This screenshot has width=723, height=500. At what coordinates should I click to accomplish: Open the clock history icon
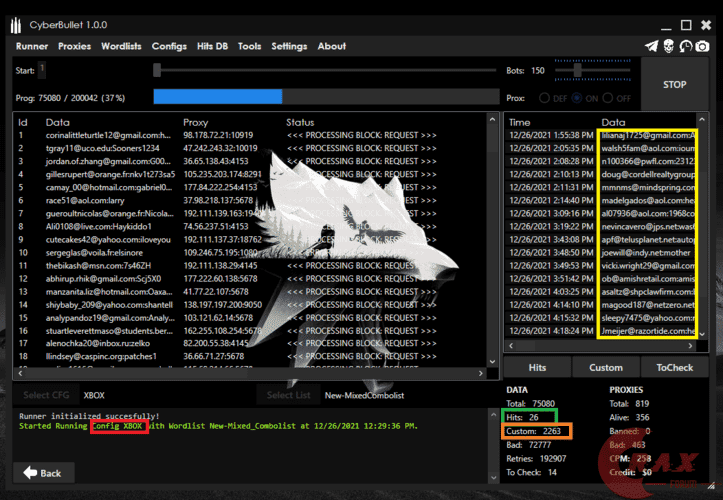(x=686, y=46)
